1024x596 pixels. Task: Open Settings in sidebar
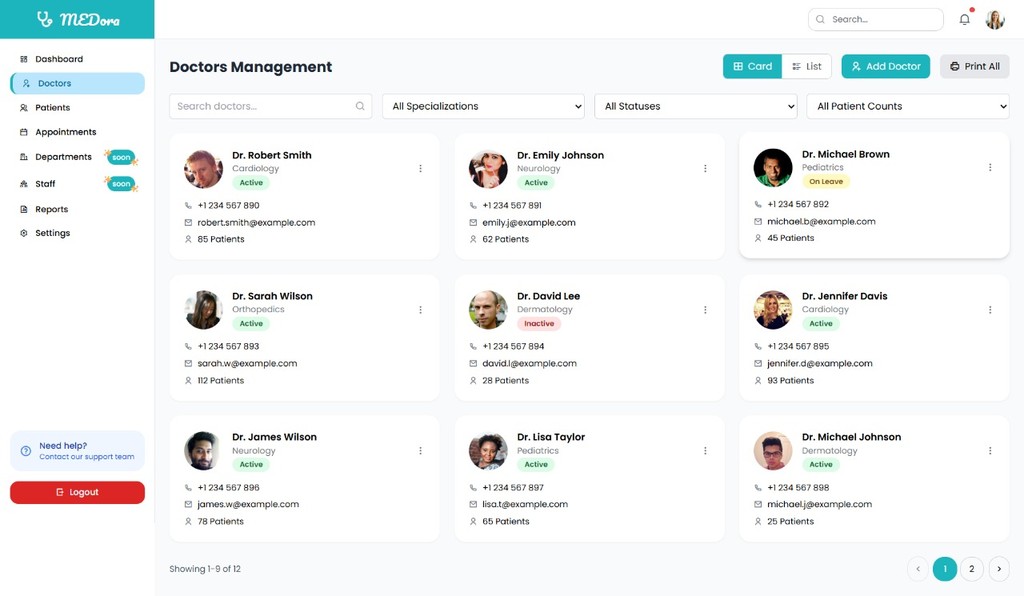point(77,233)
